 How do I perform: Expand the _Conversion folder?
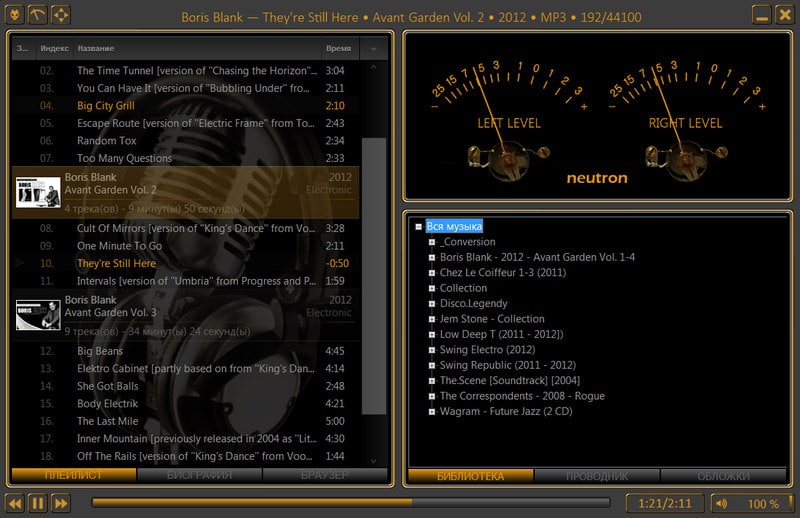pyautogui.click(x=432, y=242)
